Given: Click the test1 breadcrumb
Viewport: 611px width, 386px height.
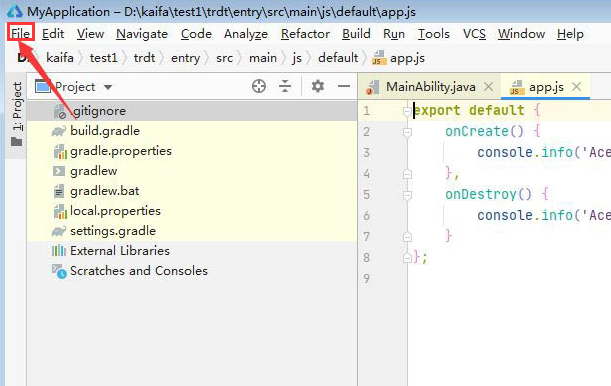Looking at the screenshot, I should [x=103, y=58].
